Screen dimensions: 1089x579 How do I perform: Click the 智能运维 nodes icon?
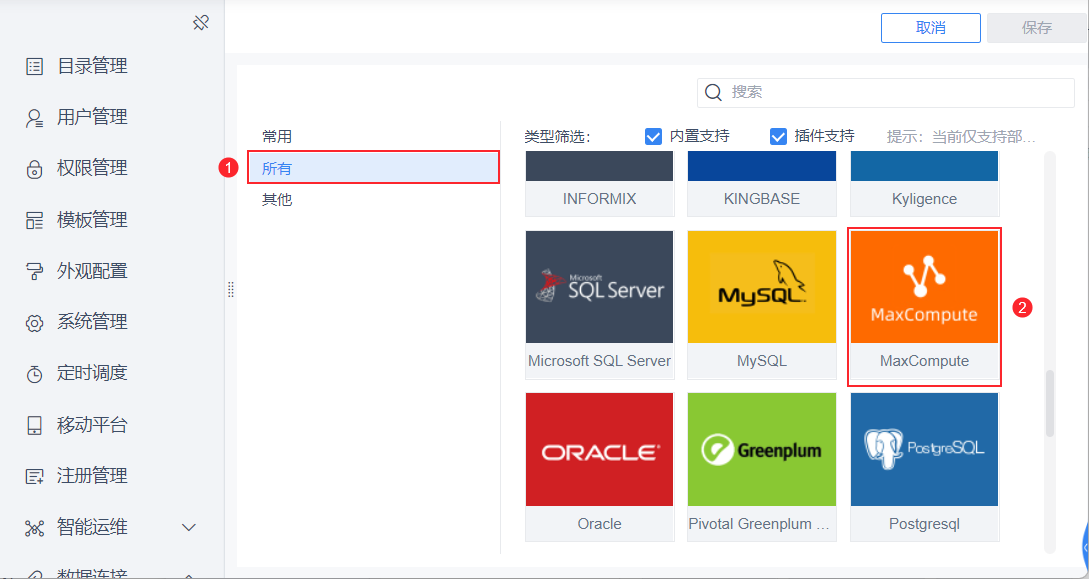(x=34, y=528)
